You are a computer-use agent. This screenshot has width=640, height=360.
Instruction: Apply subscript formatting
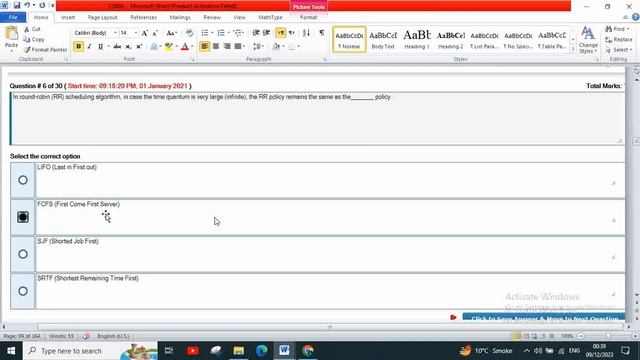click(128, 47)
